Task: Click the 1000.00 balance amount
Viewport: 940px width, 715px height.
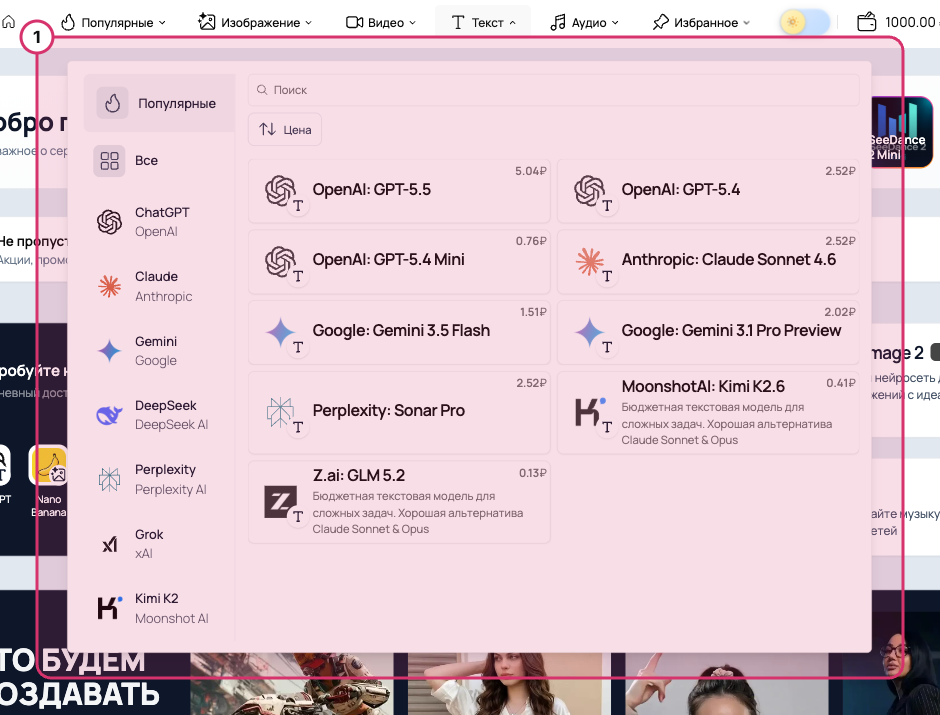Action: (912, 23)
